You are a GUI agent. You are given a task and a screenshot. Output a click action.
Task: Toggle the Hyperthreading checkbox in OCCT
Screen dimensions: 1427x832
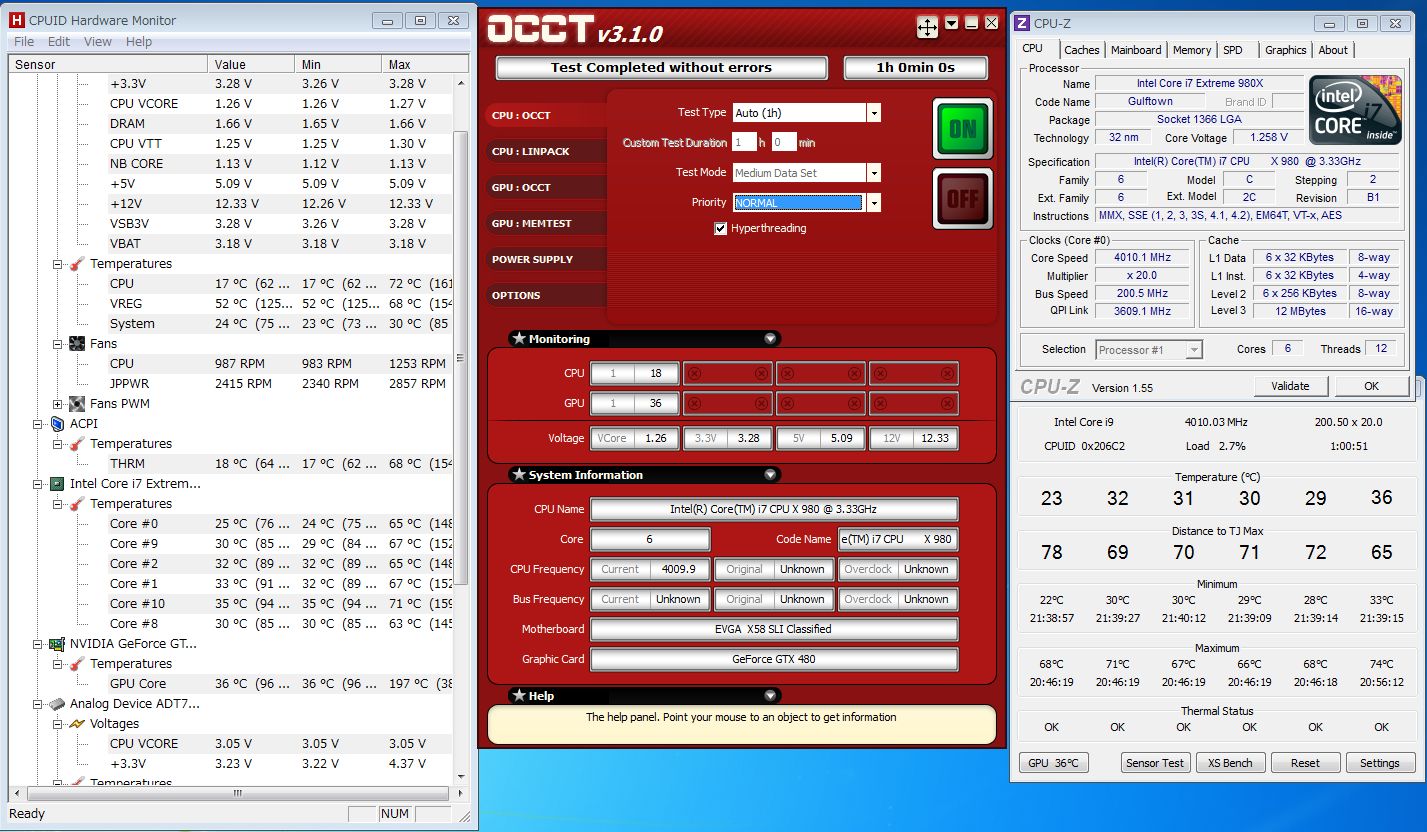pyautogui.click(x=720, y=229)
